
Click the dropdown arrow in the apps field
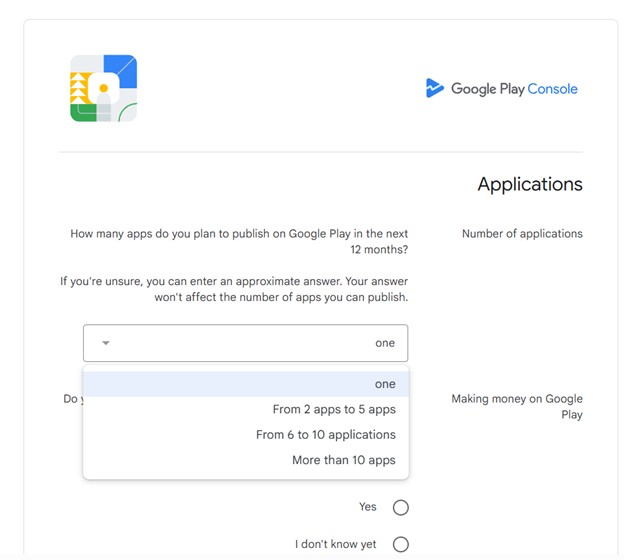point(105,343)
